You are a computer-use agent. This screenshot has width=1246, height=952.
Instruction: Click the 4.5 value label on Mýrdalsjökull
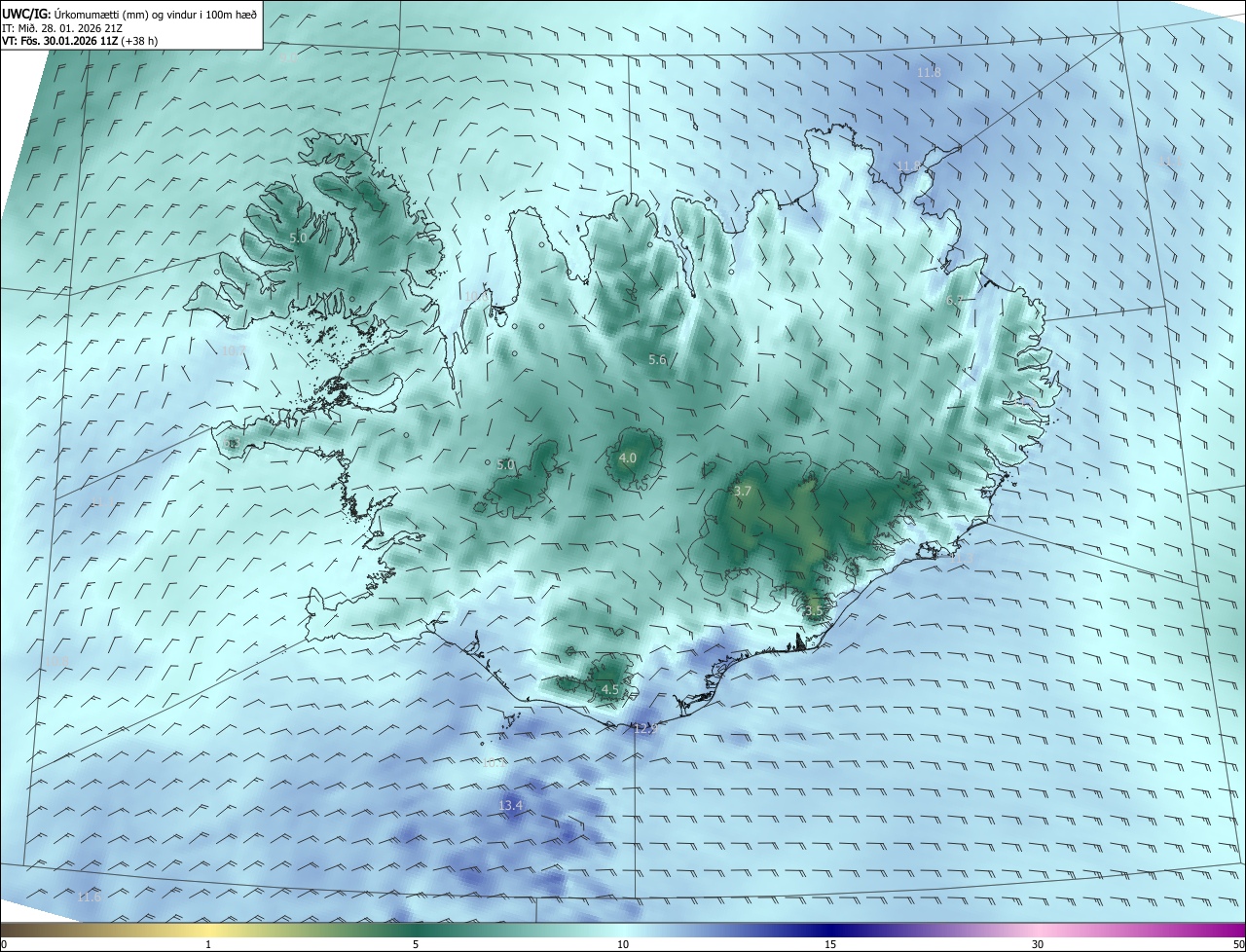pos(609,689)
